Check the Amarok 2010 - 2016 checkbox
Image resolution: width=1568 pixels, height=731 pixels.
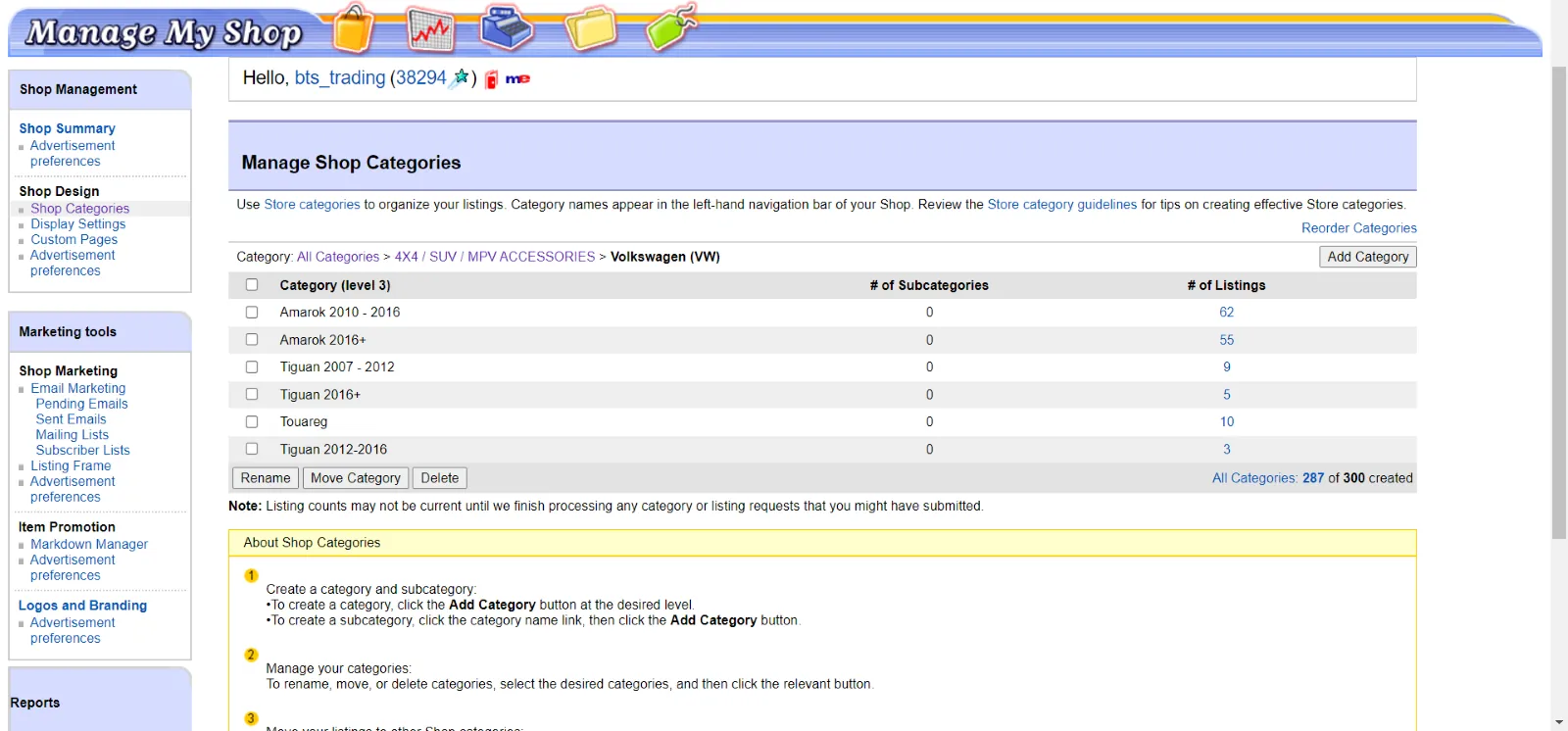pyautogui.click(x=252, y=313)
